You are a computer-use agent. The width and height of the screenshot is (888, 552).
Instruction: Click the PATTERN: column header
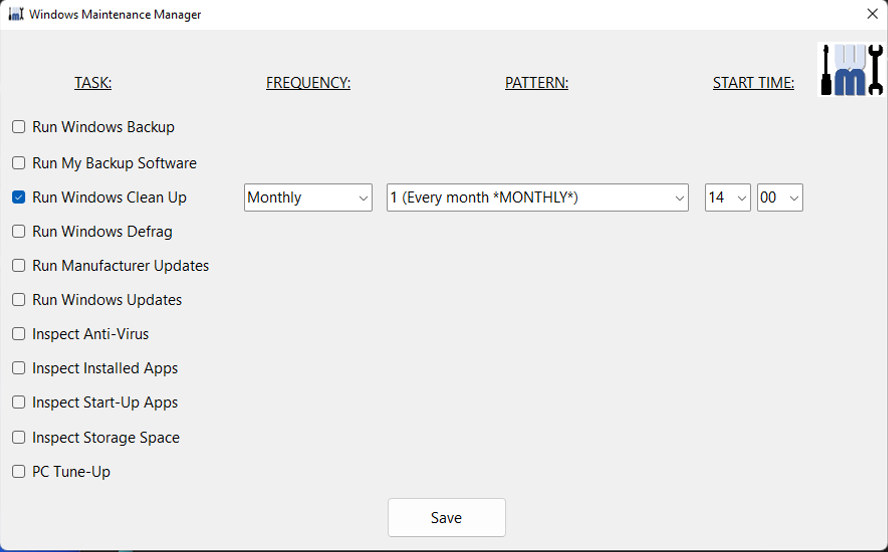point(536,83)
